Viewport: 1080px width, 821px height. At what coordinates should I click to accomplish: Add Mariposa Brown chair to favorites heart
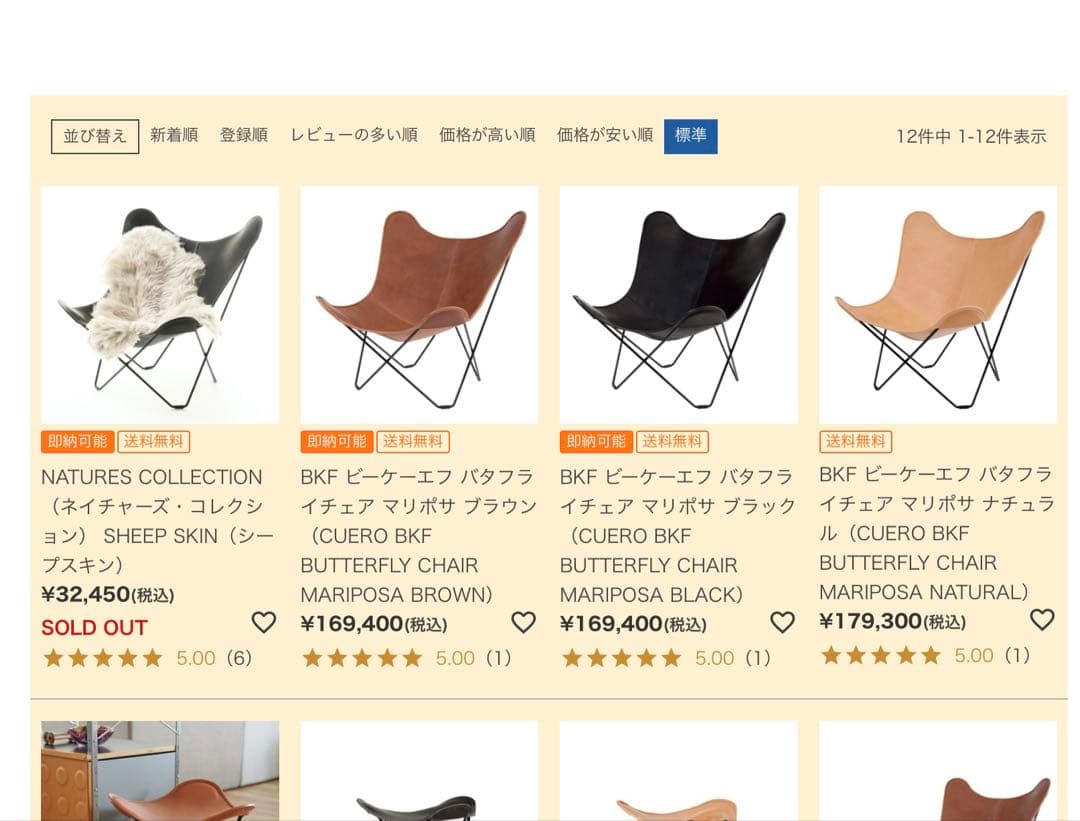(x=523, y=622)
